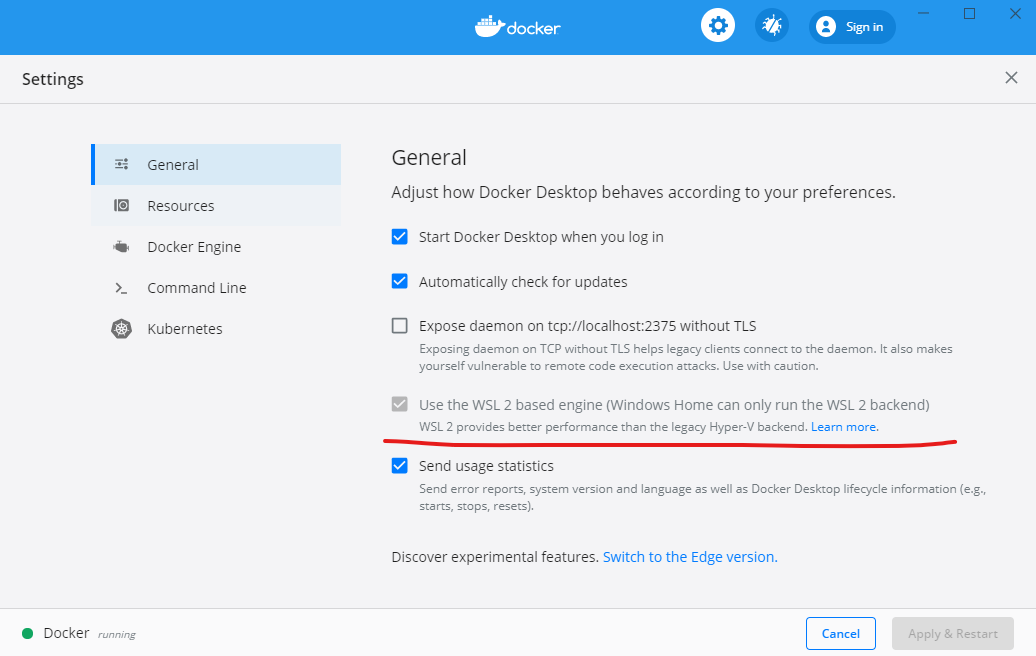
Task: Click the Sign in button
Action: point(852,26)
